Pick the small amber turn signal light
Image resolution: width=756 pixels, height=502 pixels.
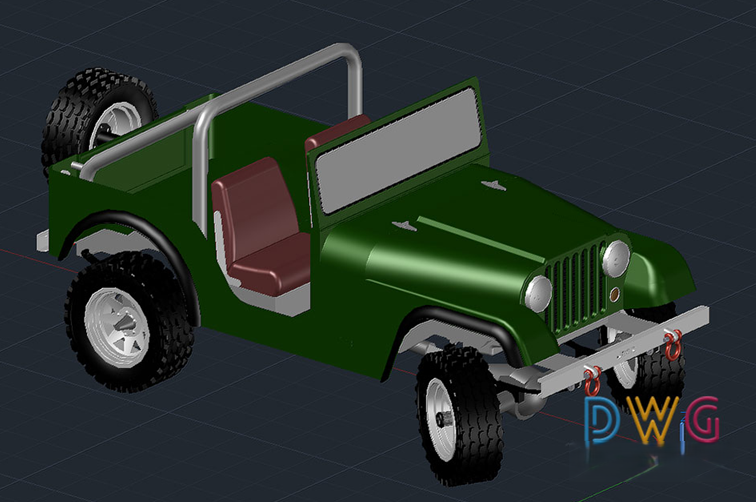pyautogui.click(x=615, y=294)
